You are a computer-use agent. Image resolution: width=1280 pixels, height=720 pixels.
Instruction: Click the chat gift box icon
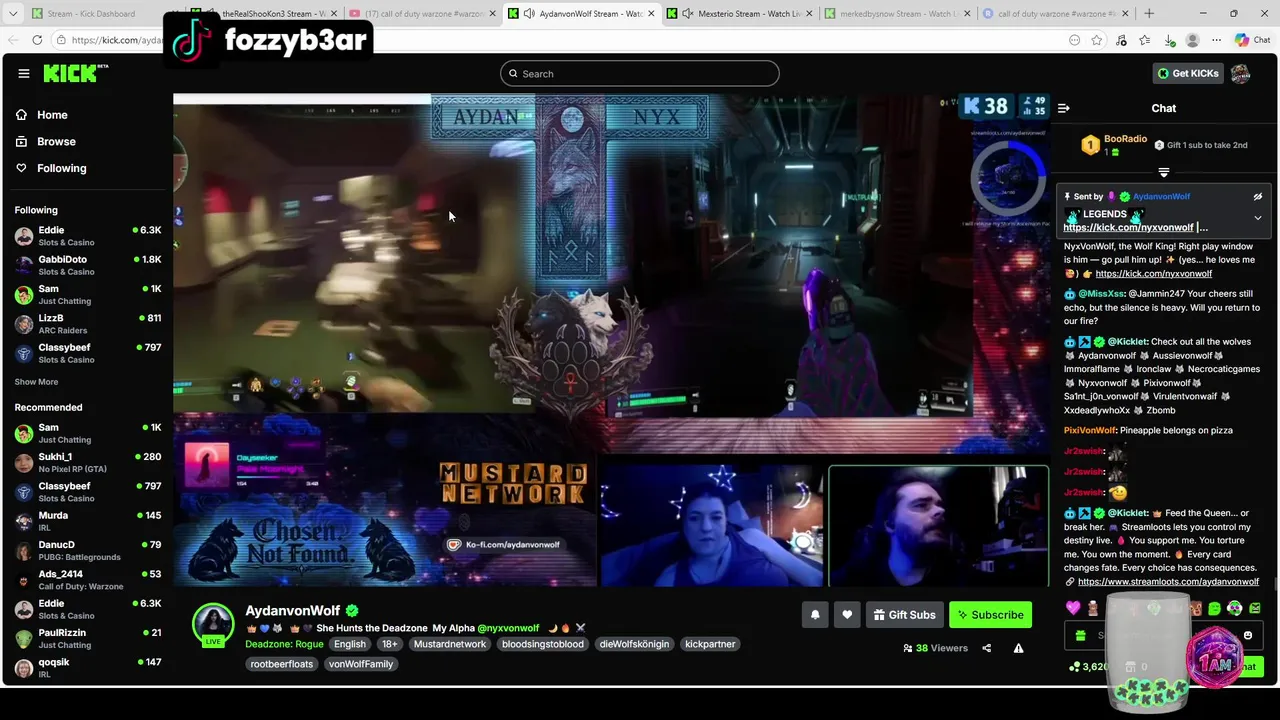pos(1080,635)
